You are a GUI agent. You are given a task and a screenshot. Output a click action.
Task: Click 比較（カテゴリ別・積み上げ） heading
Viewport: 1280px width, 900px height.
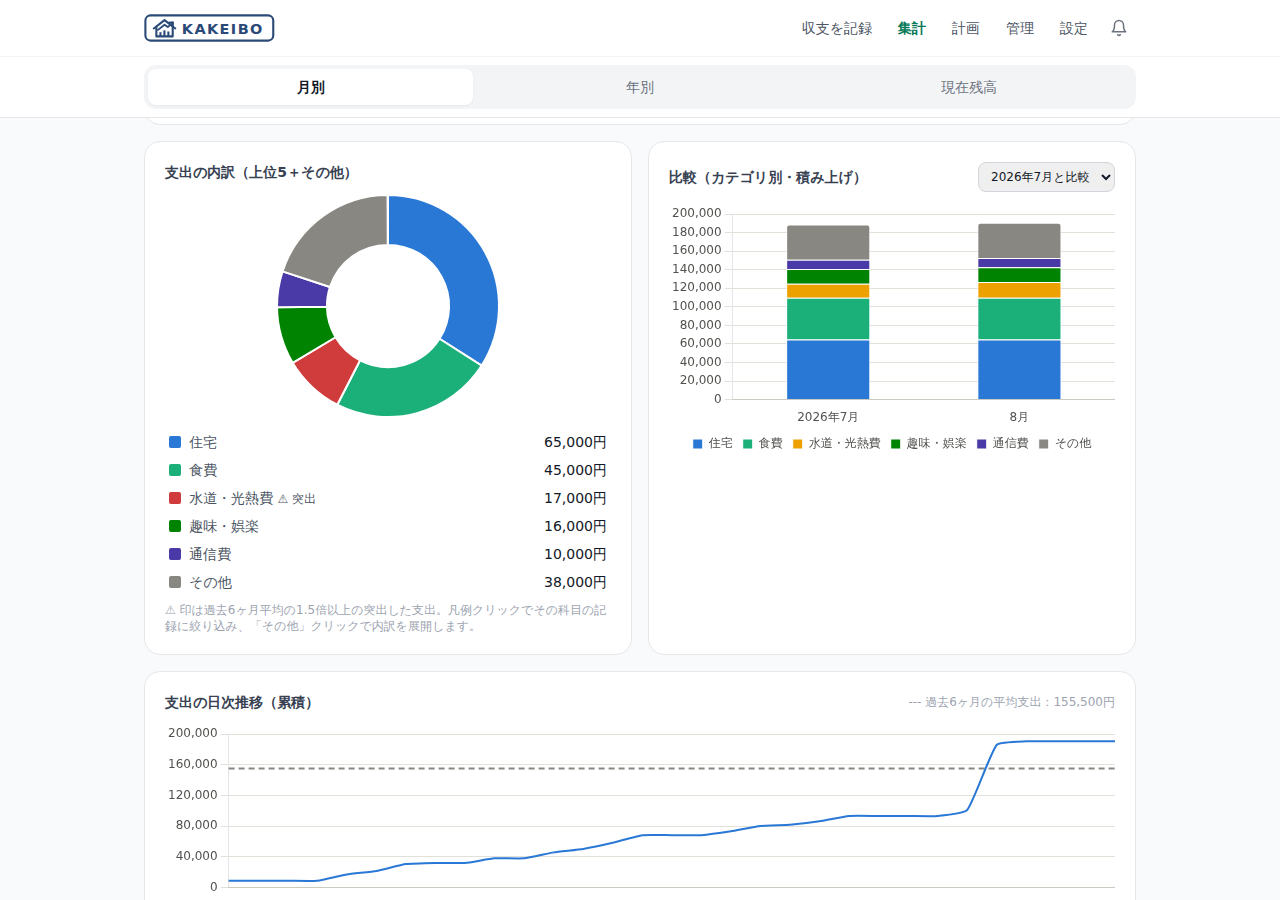767,177
